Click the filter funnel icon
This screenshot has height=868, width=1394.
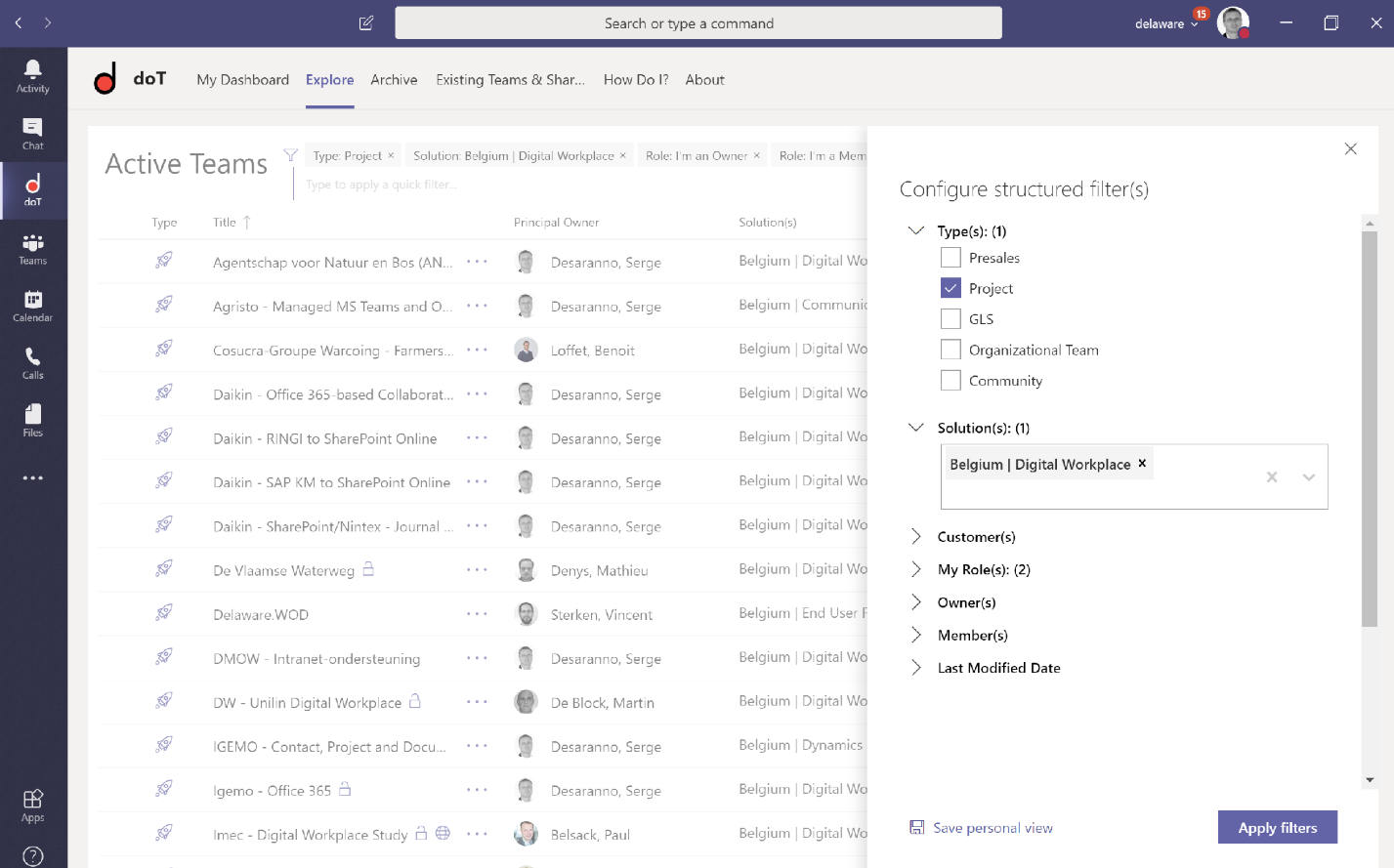pyautogui.click(x=290, y=155)
